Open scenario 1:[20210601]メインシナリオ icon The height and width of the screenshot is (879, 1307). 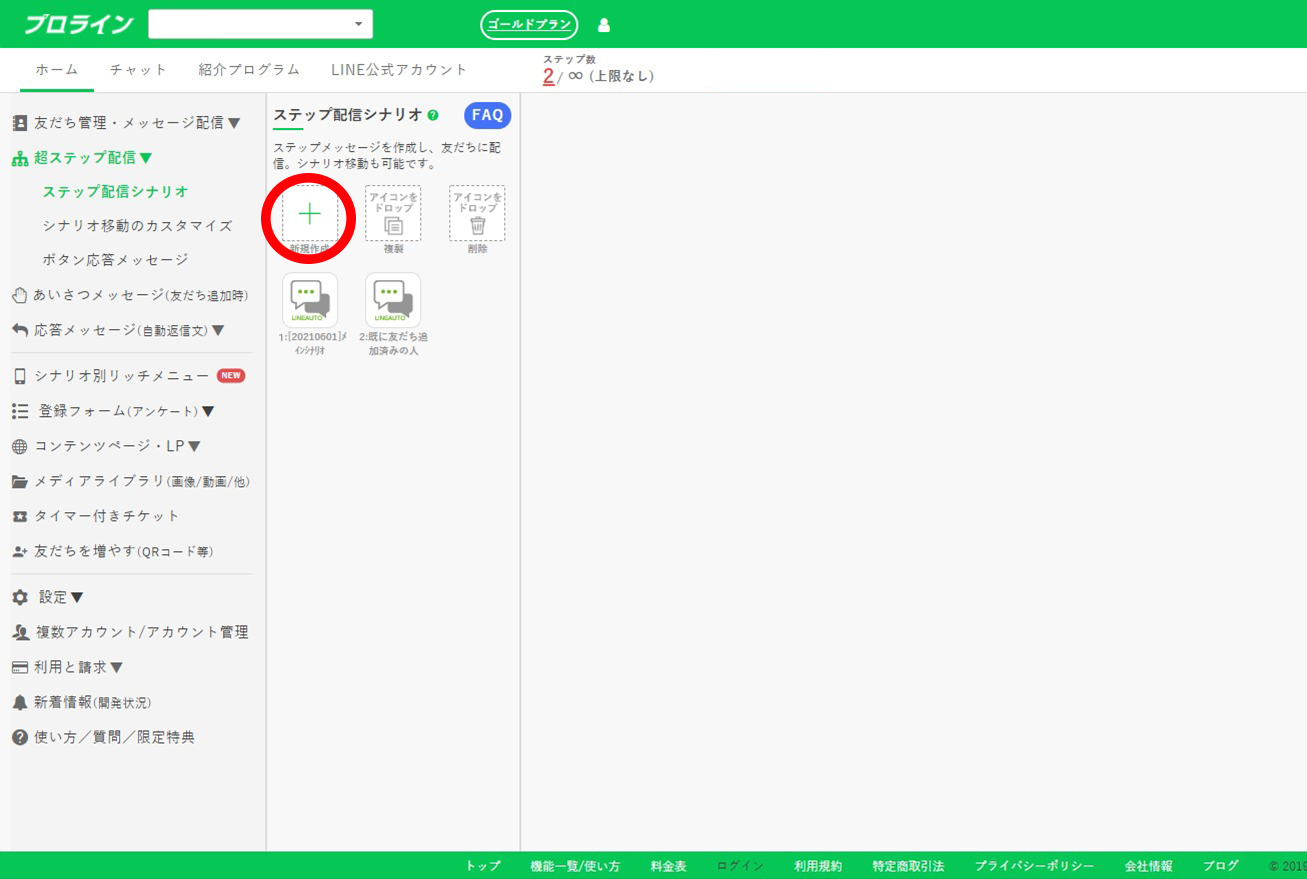[310, 300]
